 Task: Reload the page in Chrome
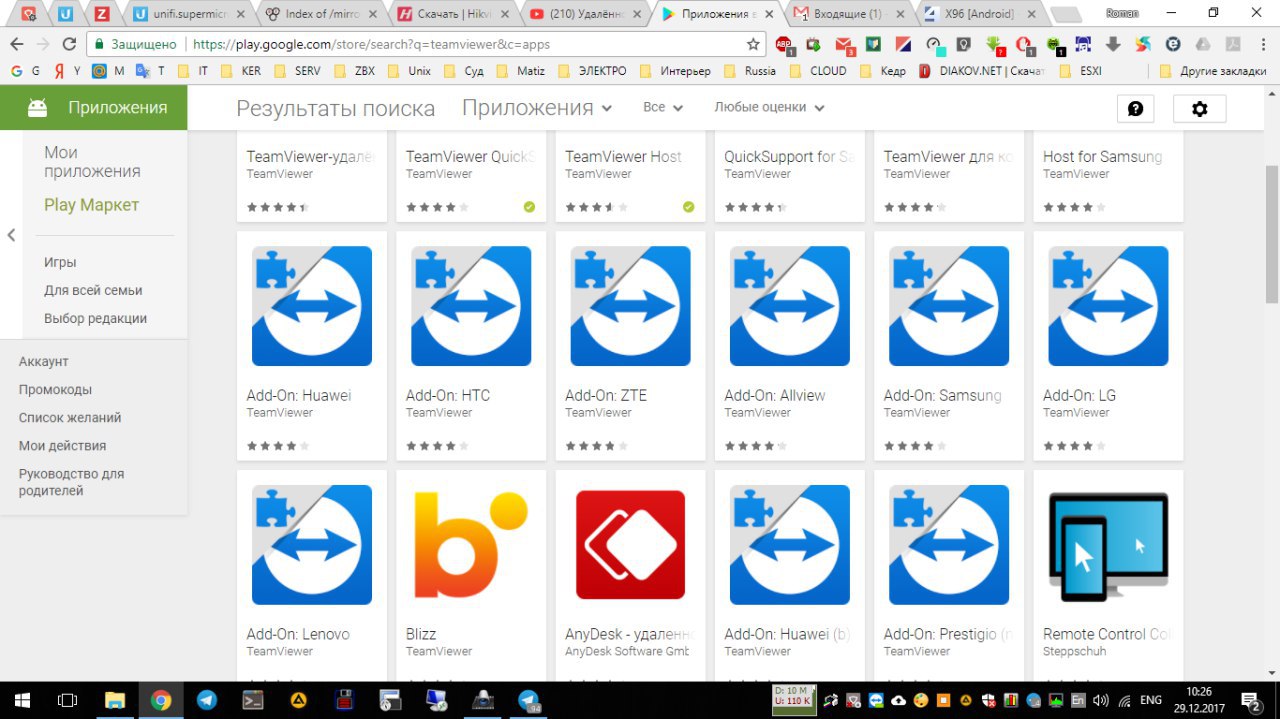point(69,44)
